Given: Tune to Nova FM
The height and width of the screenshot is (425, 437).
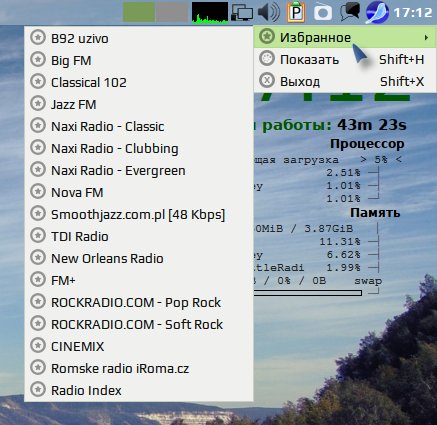Looking at the screenshot, I should pyautogui.click(x=139, y=192).
